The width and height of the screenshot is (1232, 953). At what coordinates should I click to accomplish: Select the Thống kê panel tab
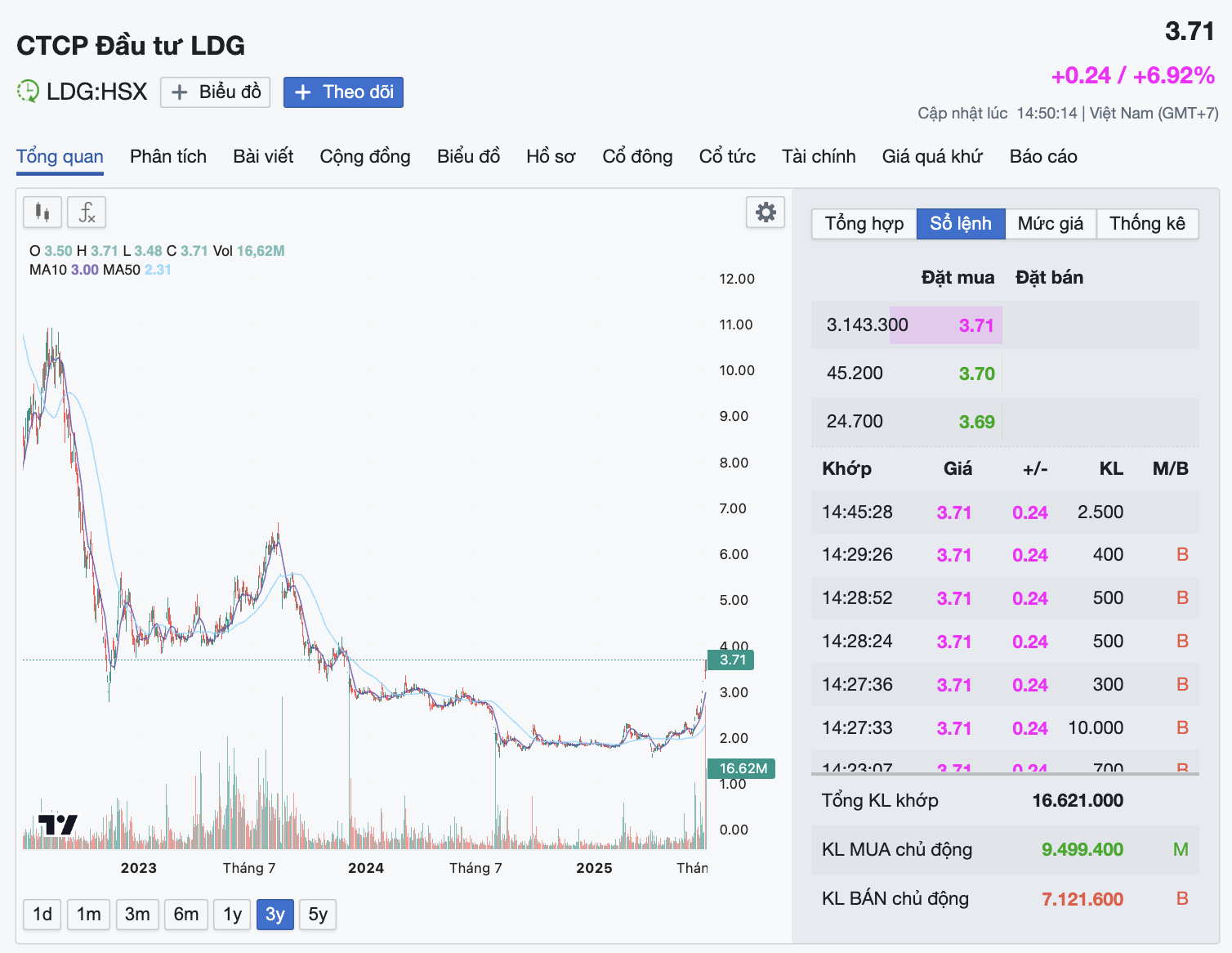(1147, 223)
